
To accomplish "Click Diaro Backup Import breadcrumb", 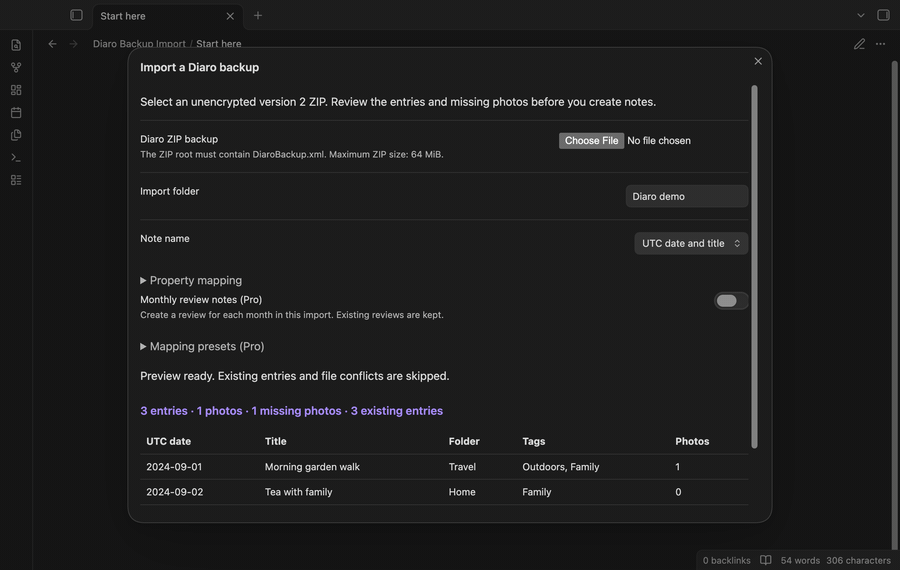I will [x=139, y=44].
